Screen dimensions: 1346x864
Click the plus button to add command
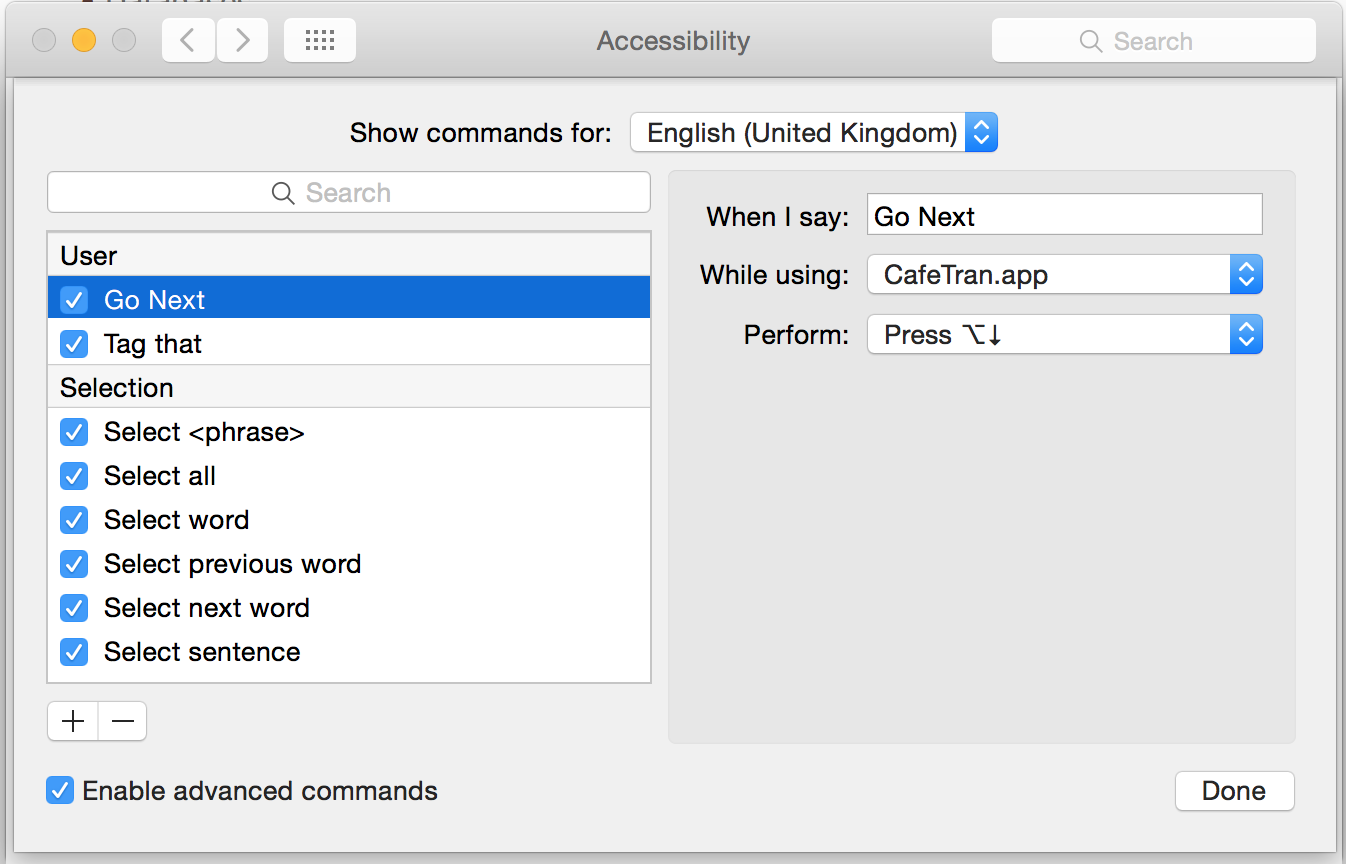pos(73,721)
